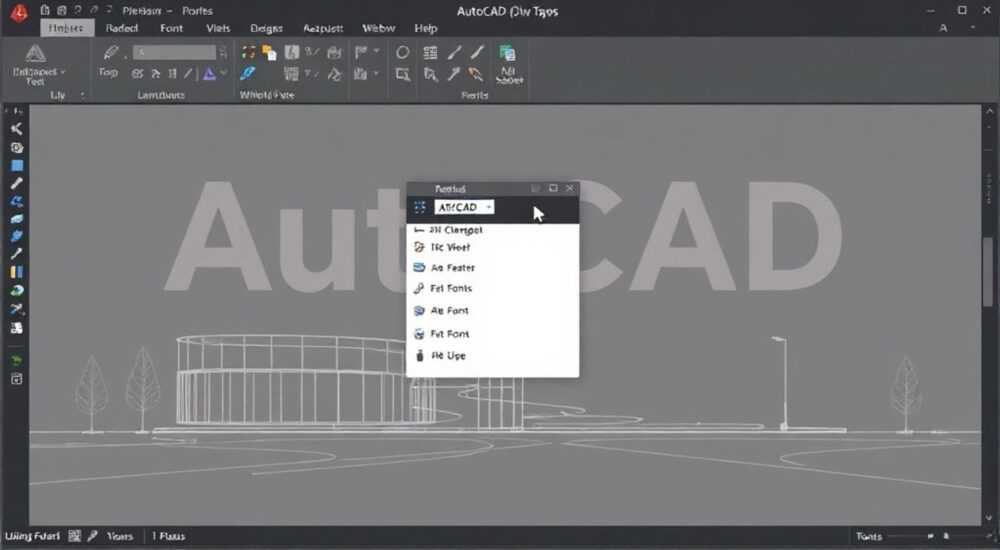Screen dimensions: 1000x550
Task: Click the grid icon beside 'Uliing Fuerl' in status bar
Action: click(x=75, y=536)
